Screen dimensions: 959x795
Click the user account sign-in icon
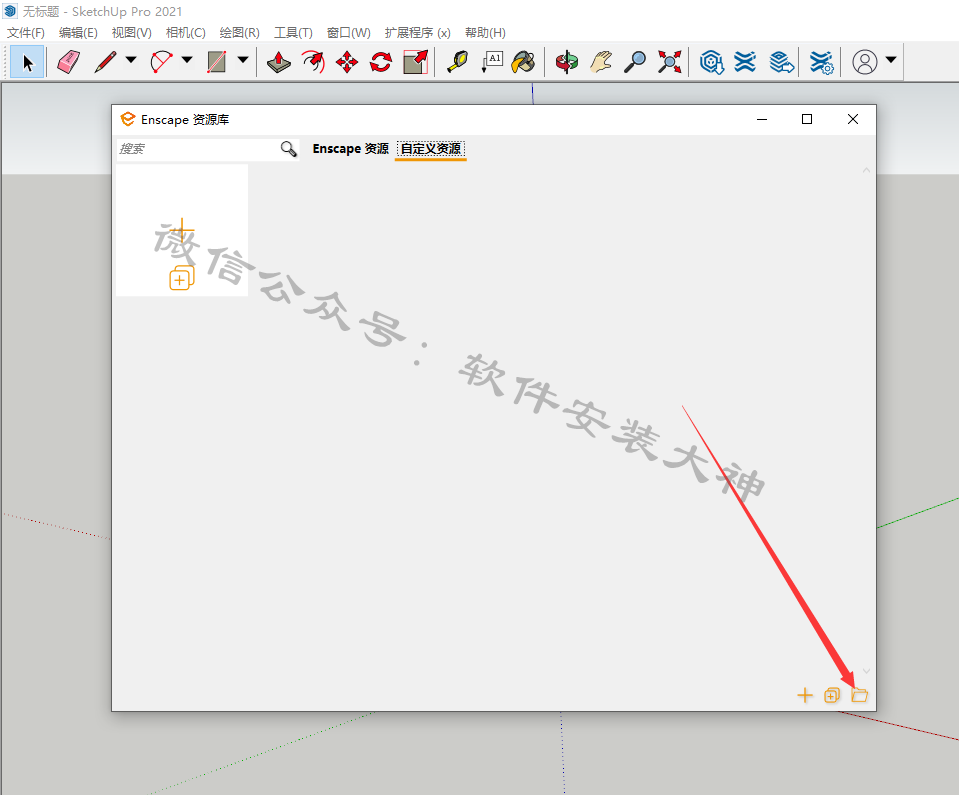coord(865,62)
